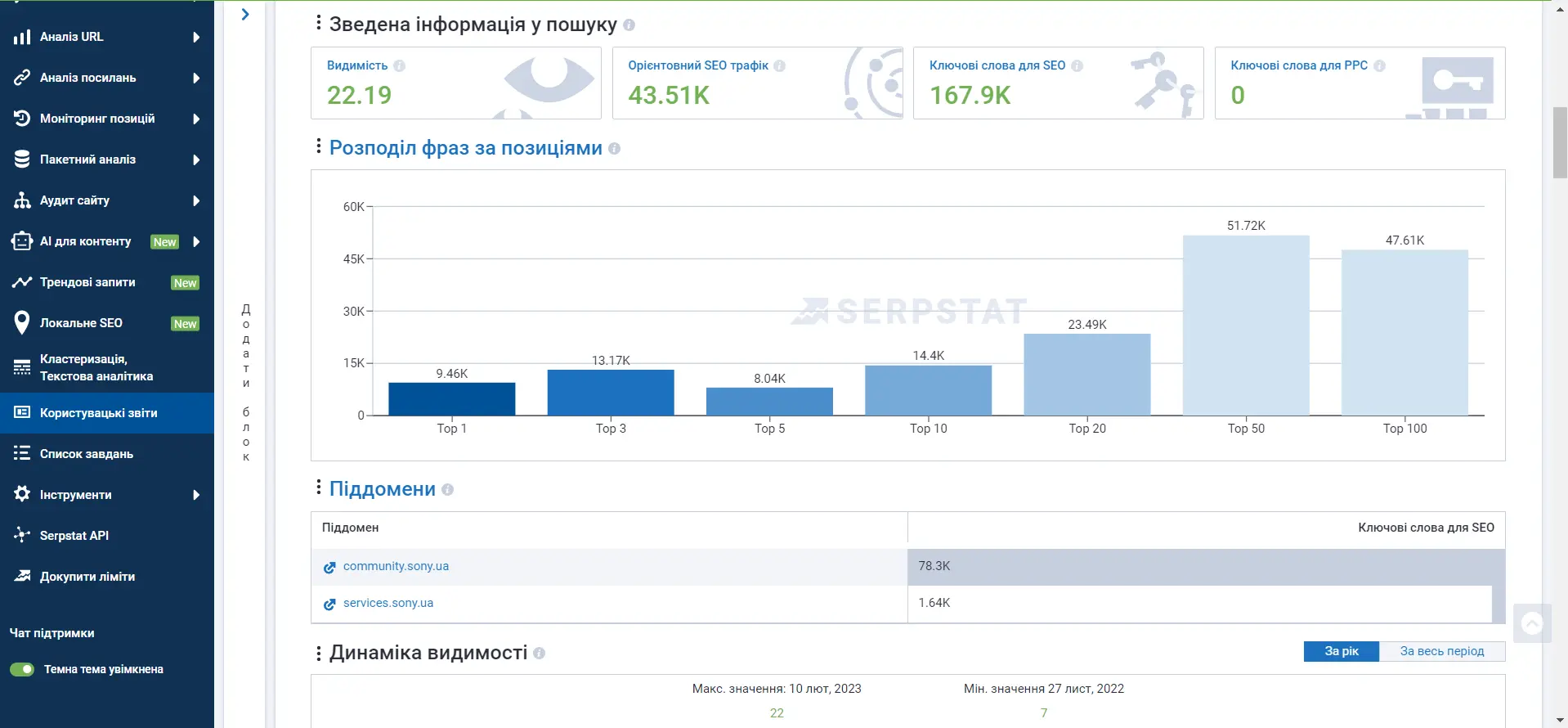Click the Локальне SEO map pin icon
The width and height of the screenshot is (1568, 728).
pos(22,323)
